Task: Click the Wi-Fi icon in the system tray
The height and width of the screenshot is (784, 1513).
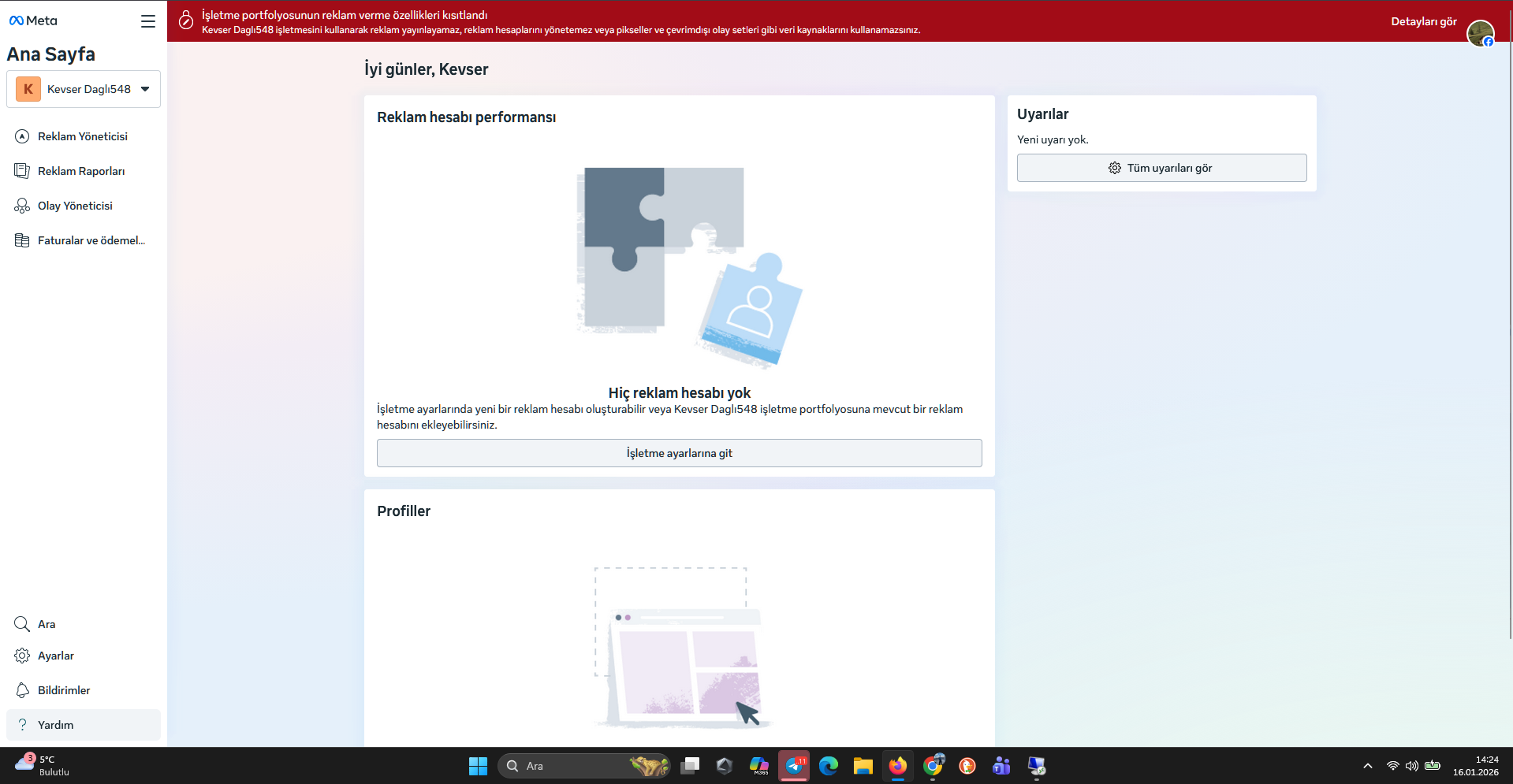Action: pyautogui.click(x=1393, y=766)
